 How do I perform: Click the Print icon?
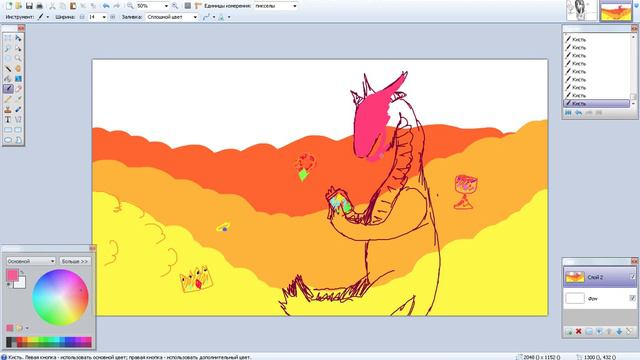(39, 6)
